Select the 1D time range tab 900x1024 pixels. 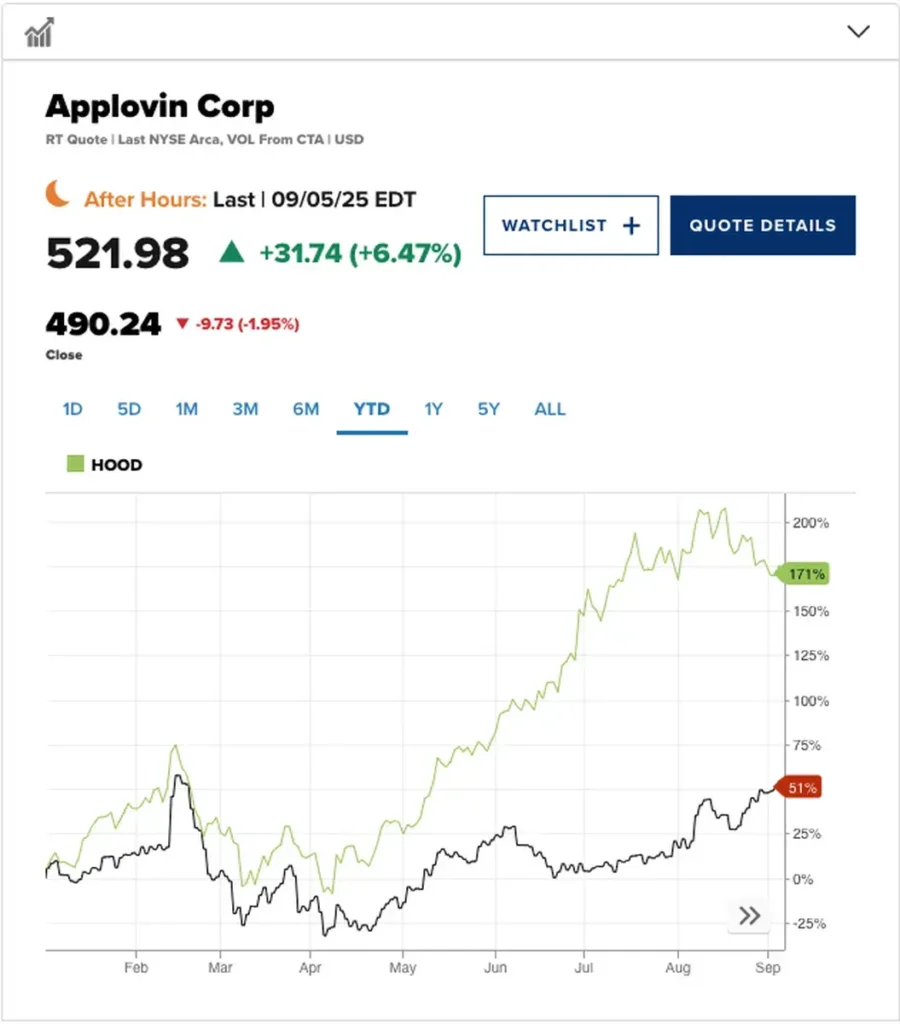(x=73, y=409)
